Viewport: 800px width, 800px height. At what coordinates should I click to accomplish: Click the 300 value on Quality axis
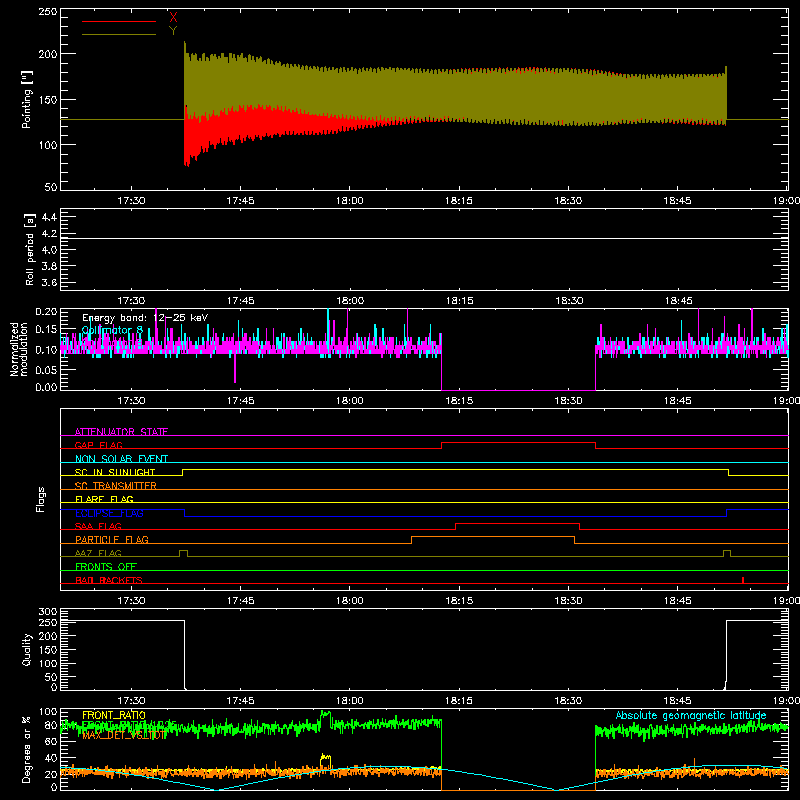tap(48, 612)
